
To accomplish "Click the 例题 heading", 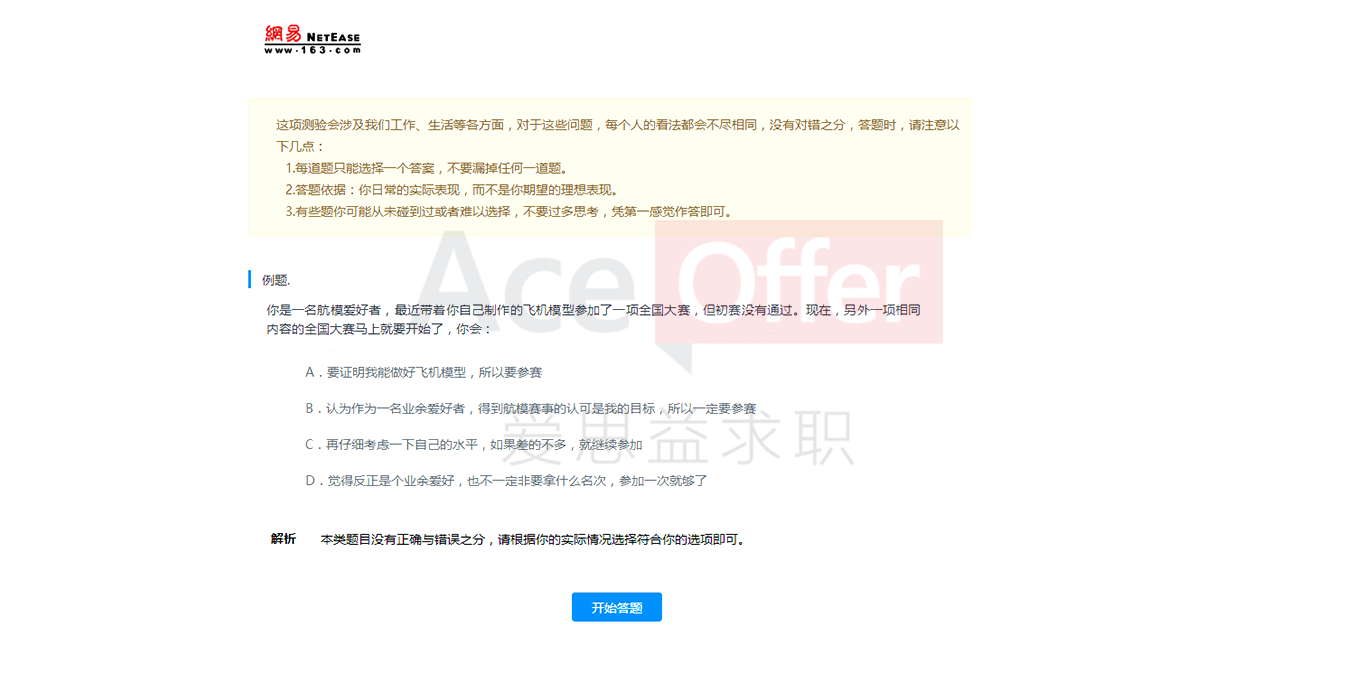I will (276, 280).
